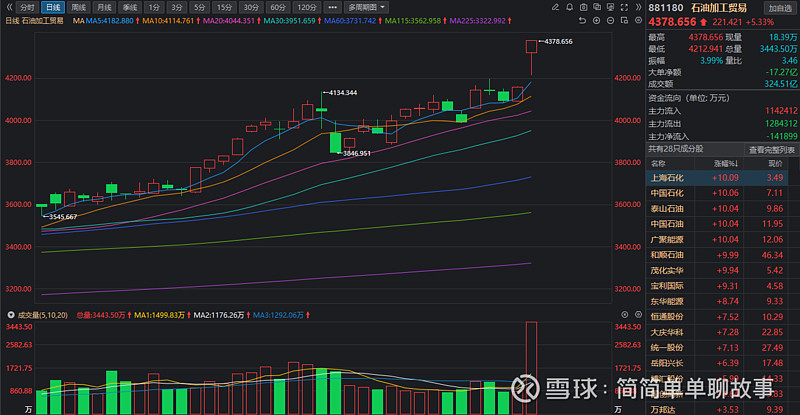Screen dimensions: 800x415
Task: Switch to 日线 tab
Action: click(x=53, y=7)
